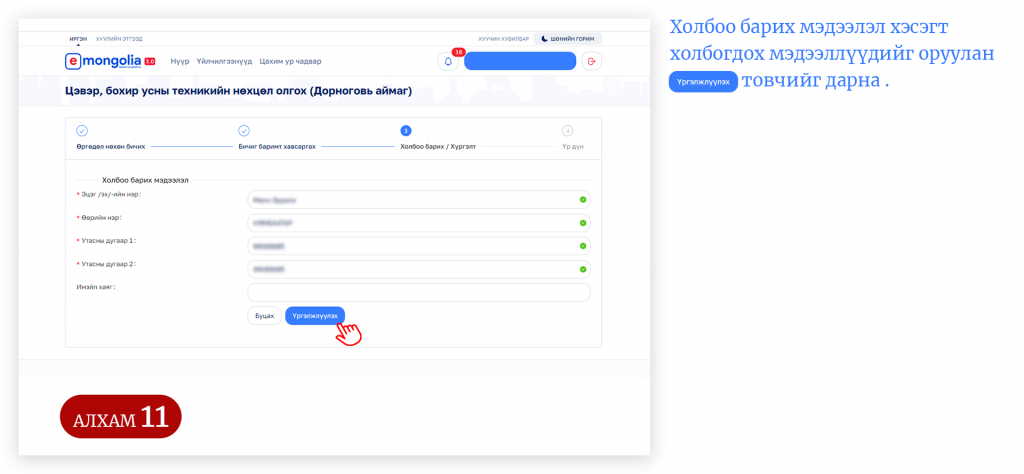This screenshot has width=1024, height=474.
Task: Click the Холбоо барих / Хүргэлт label
Action: pos(438,146)
